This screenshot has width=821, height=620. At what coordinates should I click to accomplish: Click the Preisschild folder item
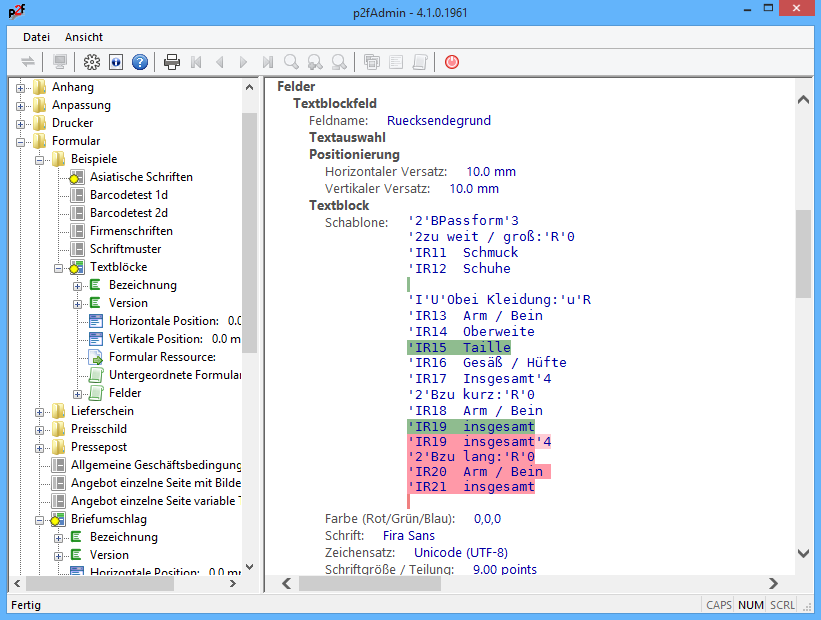[x=98, y=429]
